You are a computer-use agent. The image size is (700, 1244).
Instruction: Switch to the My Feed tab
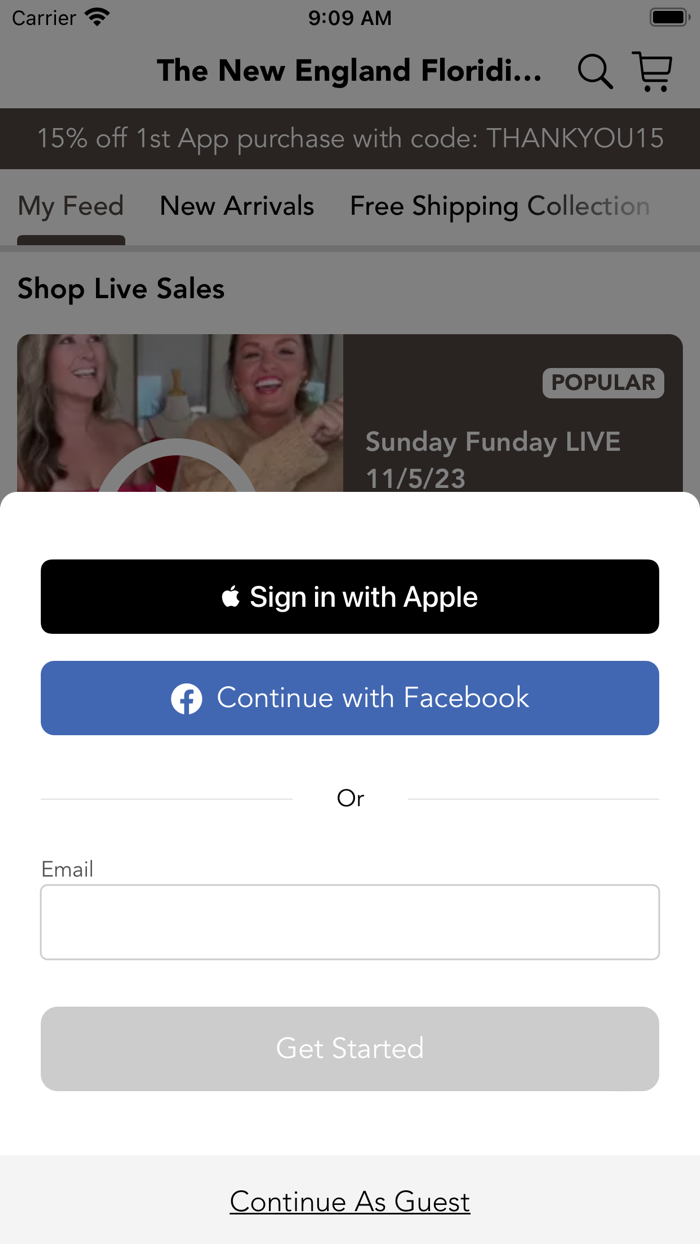pos(71,206)
